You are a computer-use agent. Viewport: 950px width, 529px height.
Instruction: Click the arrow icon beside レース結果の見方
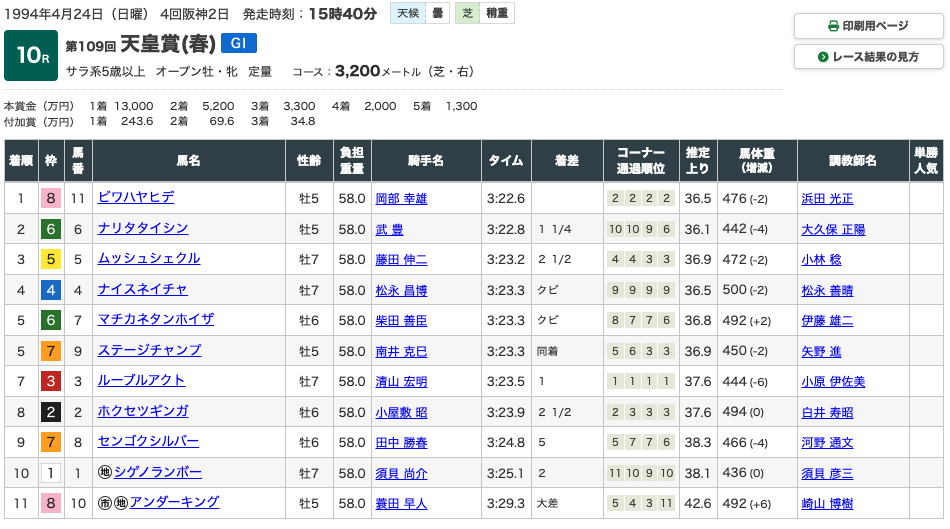click(823, 57)
